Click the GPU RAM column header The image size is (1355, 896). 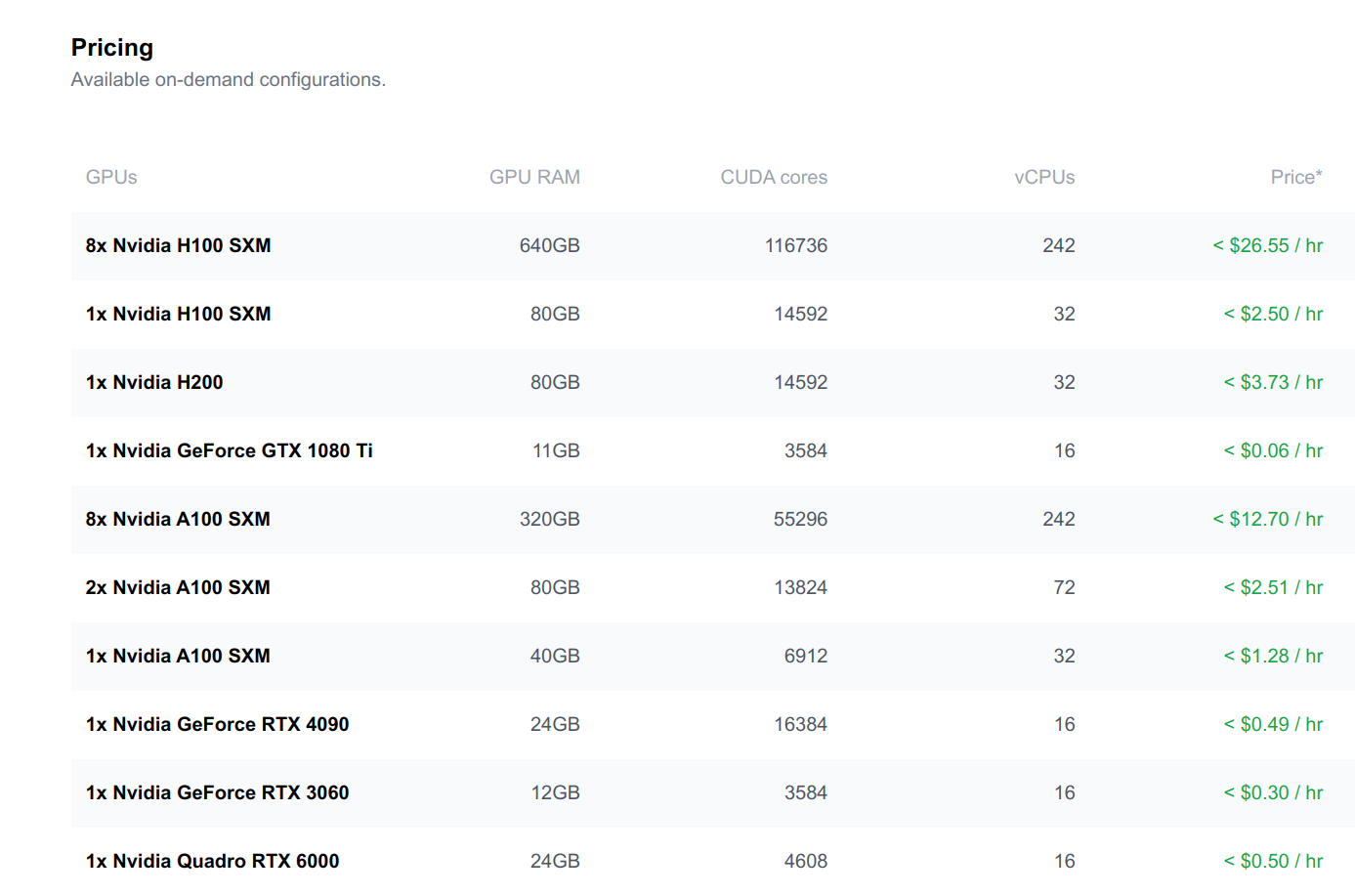pos(534,177)
